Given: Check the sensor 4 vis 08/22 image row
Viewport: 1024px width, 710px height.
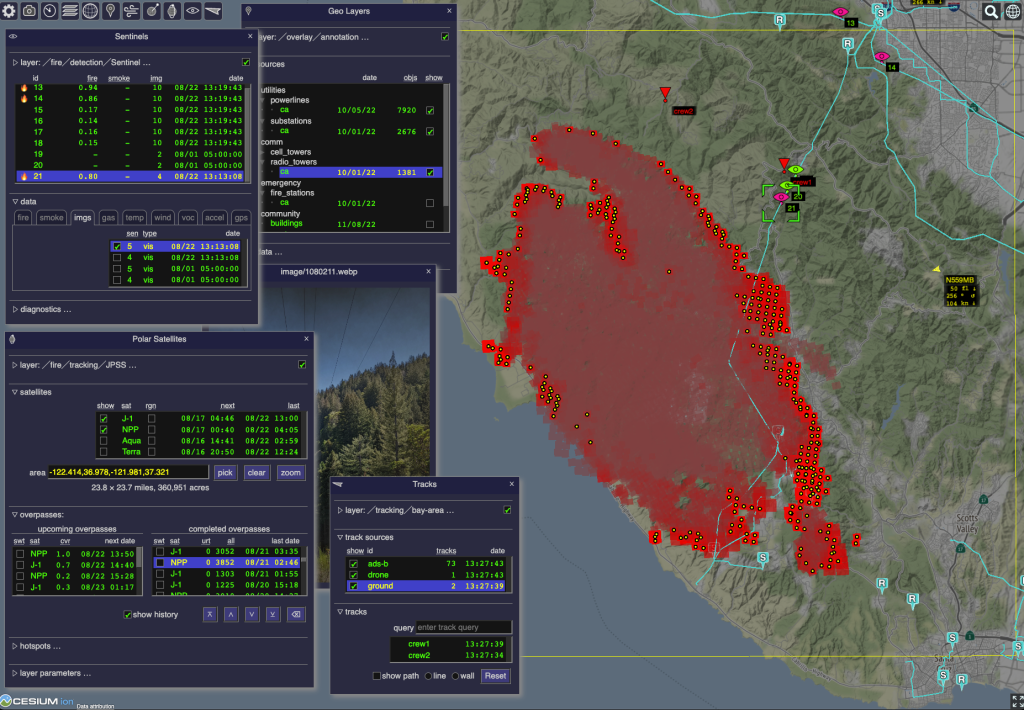Looking at the screenshot, I should [x=117, y=257].
